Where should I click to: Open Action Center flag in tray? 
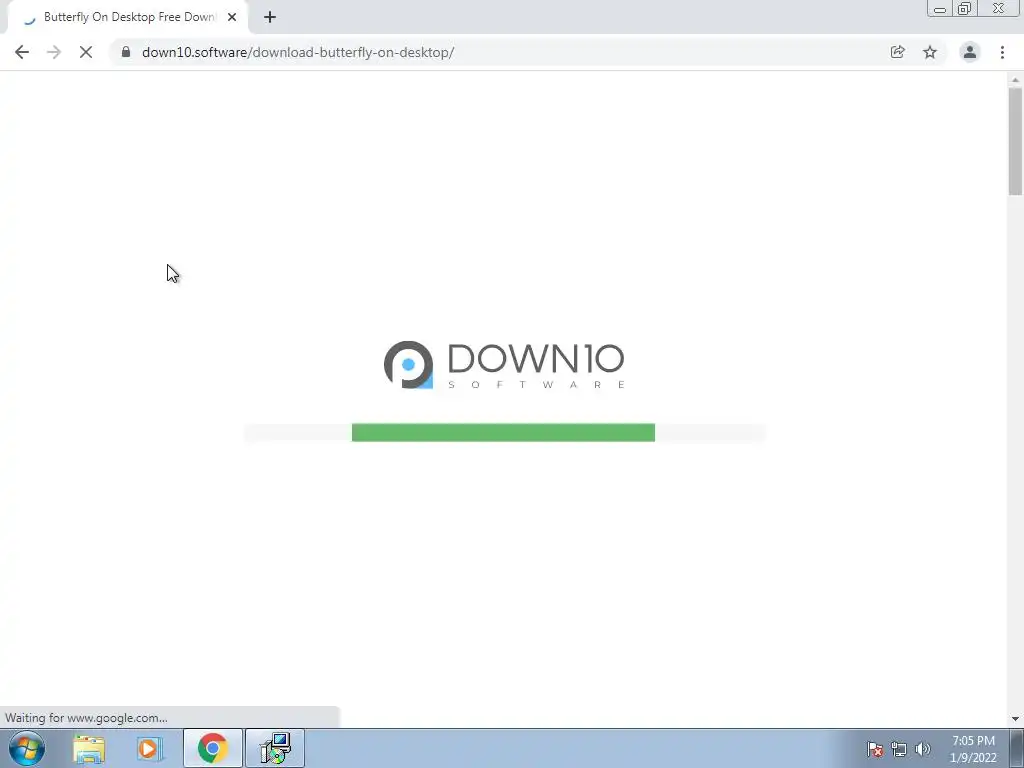(875, 749)
